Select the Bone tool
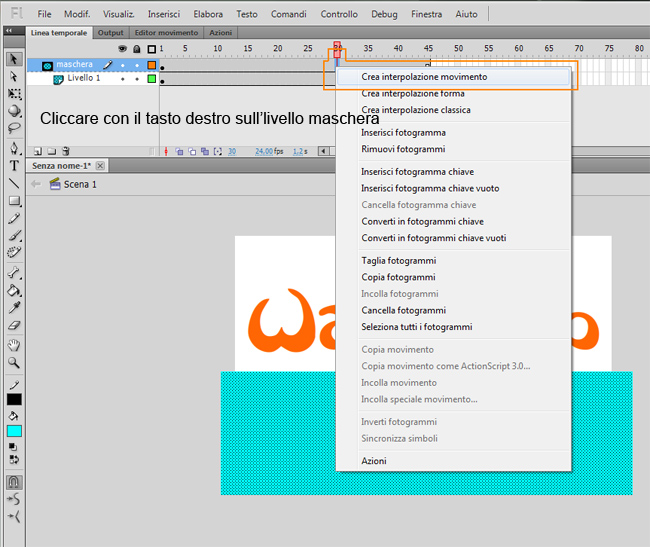This screenshot has width=650, height=547. [14, 273]
